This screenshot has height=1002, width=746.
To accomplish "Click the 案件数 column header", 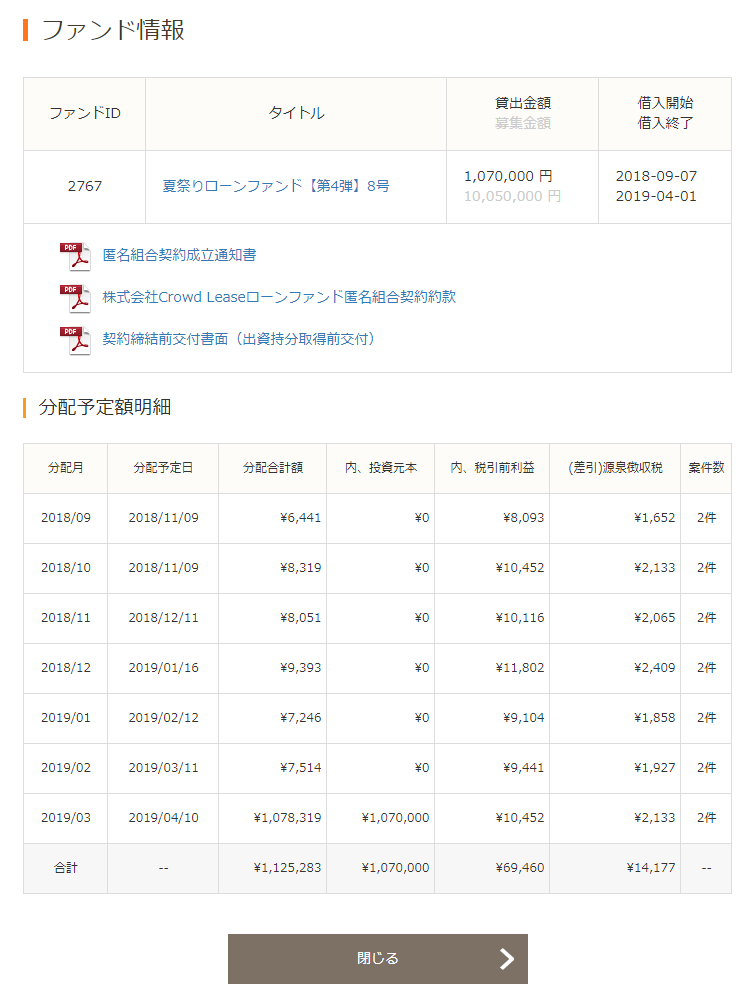I will pyautogui.click(x=706, y=468).
